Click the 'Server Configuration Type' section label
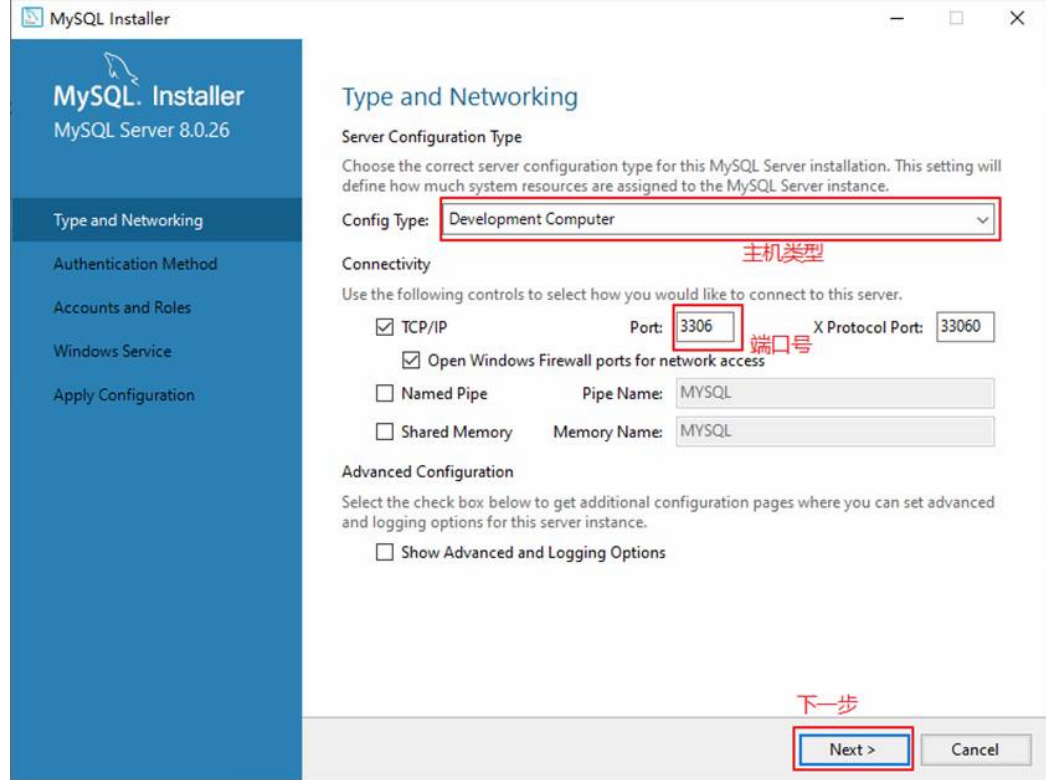This screenshot has width=1046, height=780. pos(432,137)
